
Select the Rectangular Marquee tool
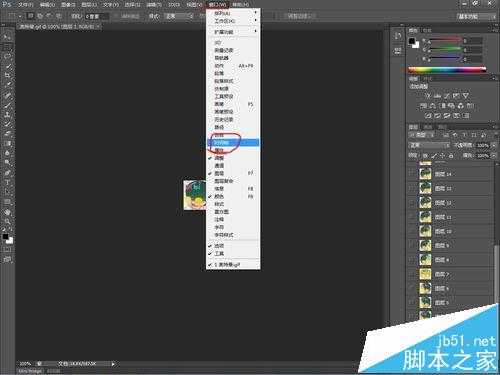point(7,46)
